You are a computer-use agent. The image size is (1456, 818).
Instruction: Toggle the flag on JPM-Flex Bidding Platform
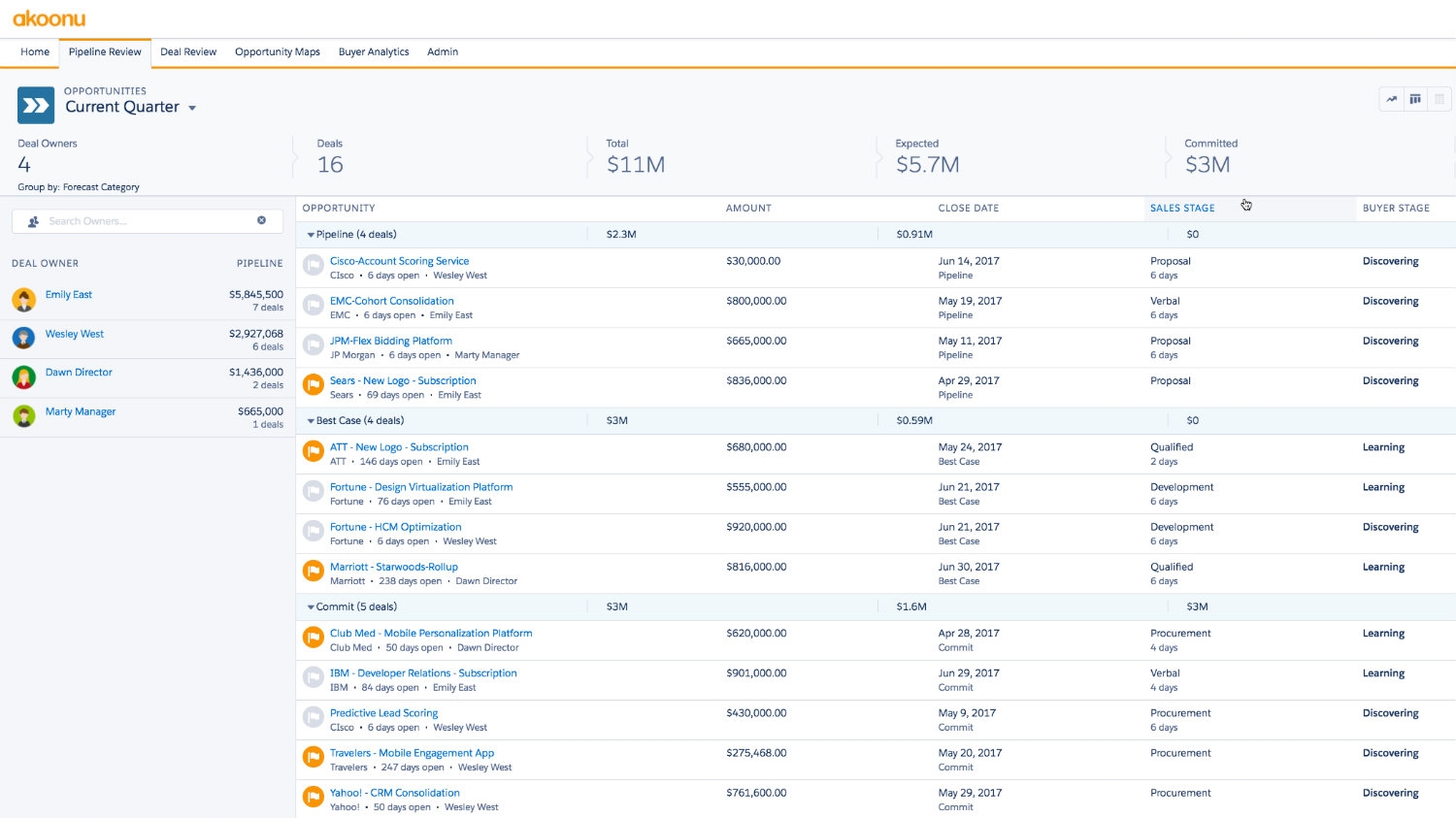tap(313, 344)
